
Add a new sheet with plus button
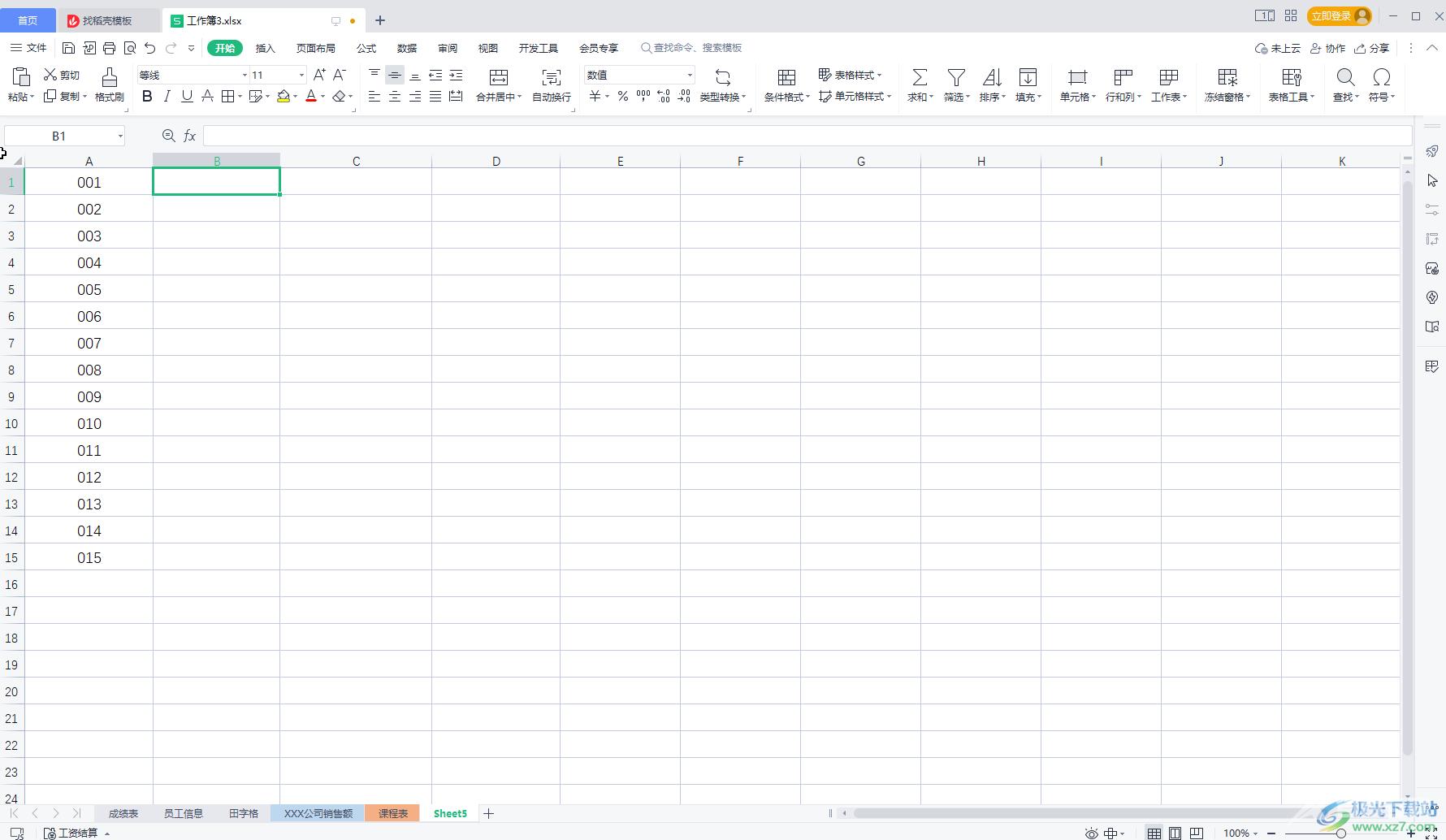488,813
